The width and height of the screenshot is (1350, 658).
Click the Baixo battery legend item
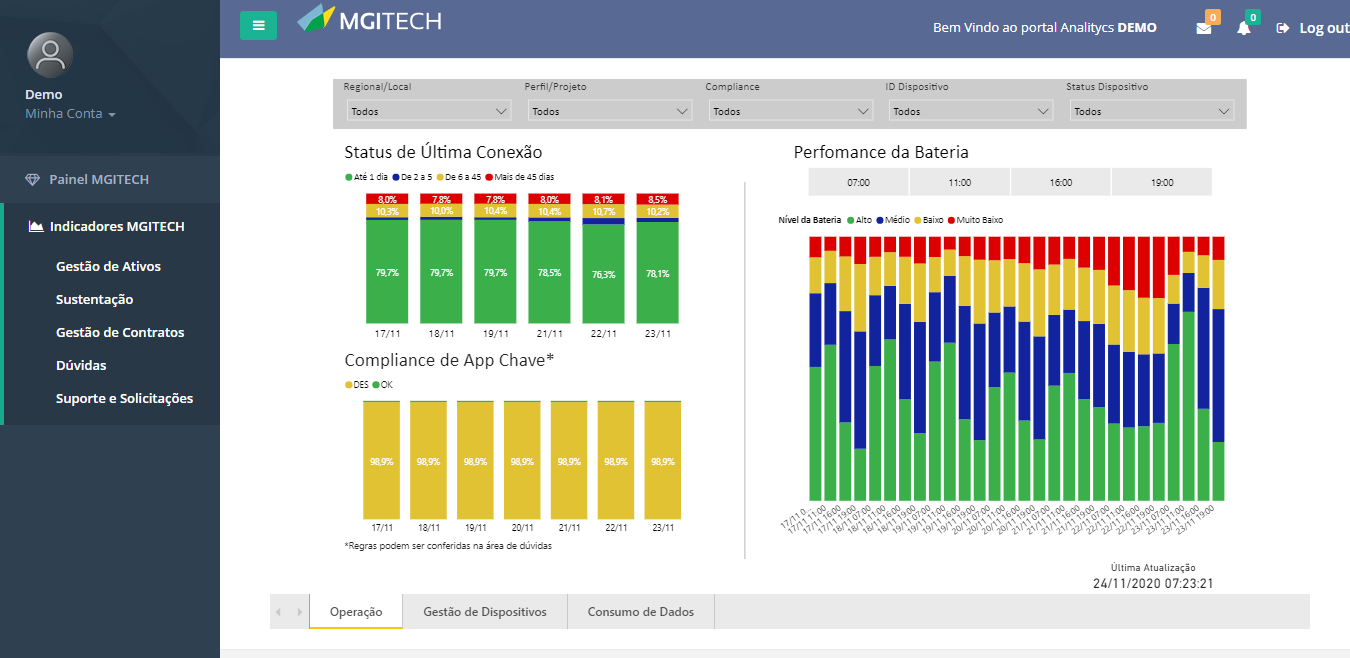coord(928,220)
